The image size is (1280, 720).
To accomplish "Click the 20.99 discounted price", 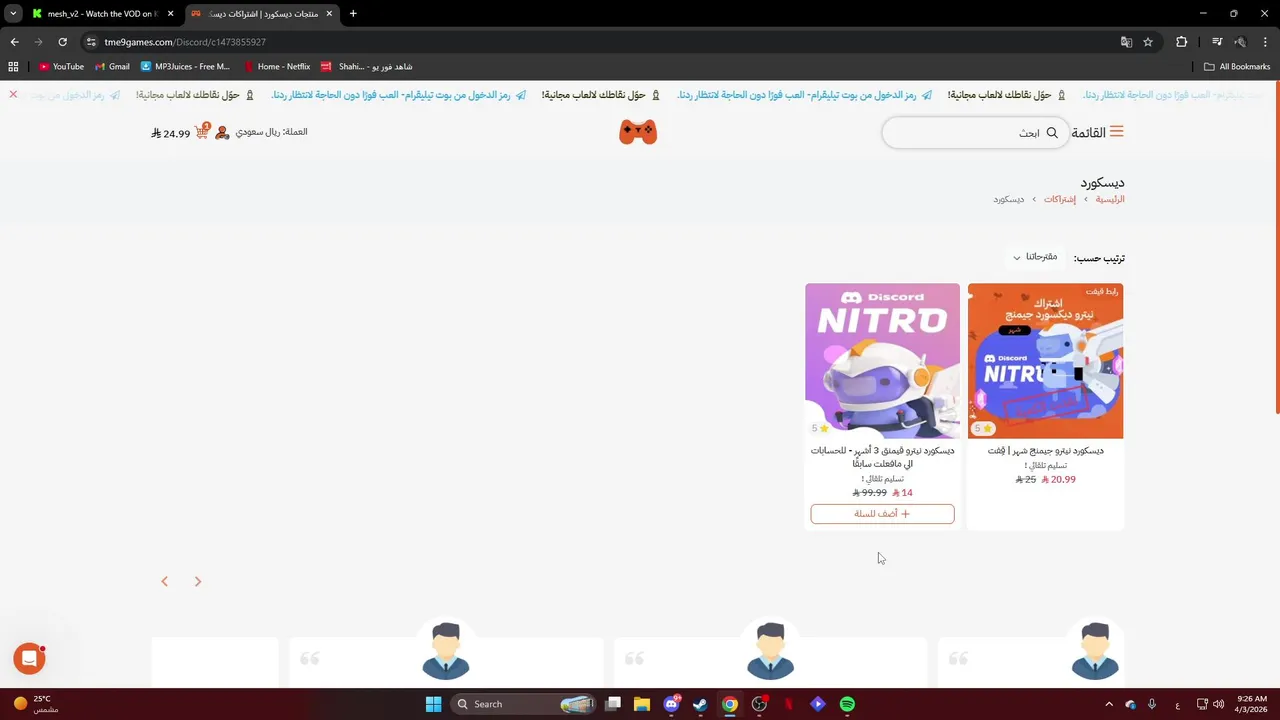I will point(1058,479).
